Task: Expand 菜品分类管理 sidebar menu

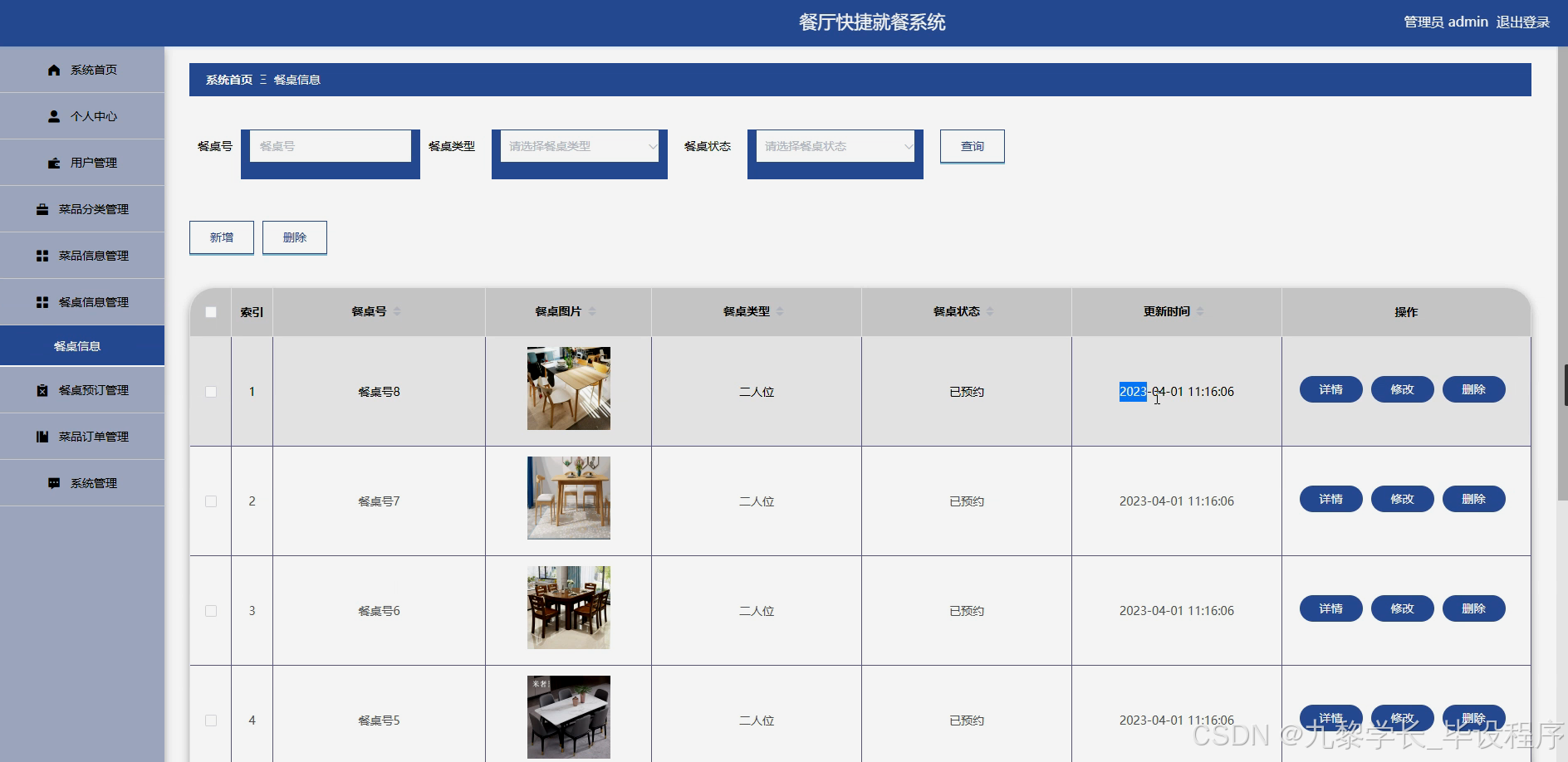Action: tap(82, 209)
